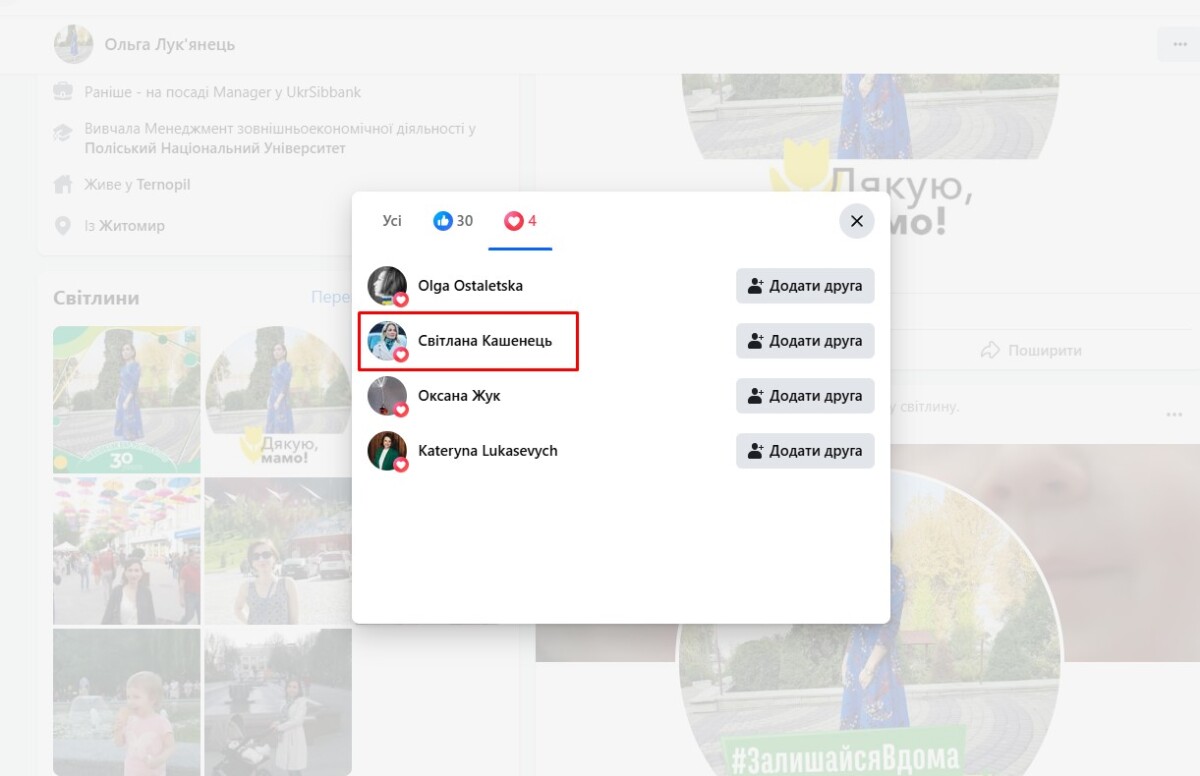The image size is (1200, 776).
Task: Add Kateryna Lukasevych as friend
Action: pyautogui.click(x=805, y=451)
